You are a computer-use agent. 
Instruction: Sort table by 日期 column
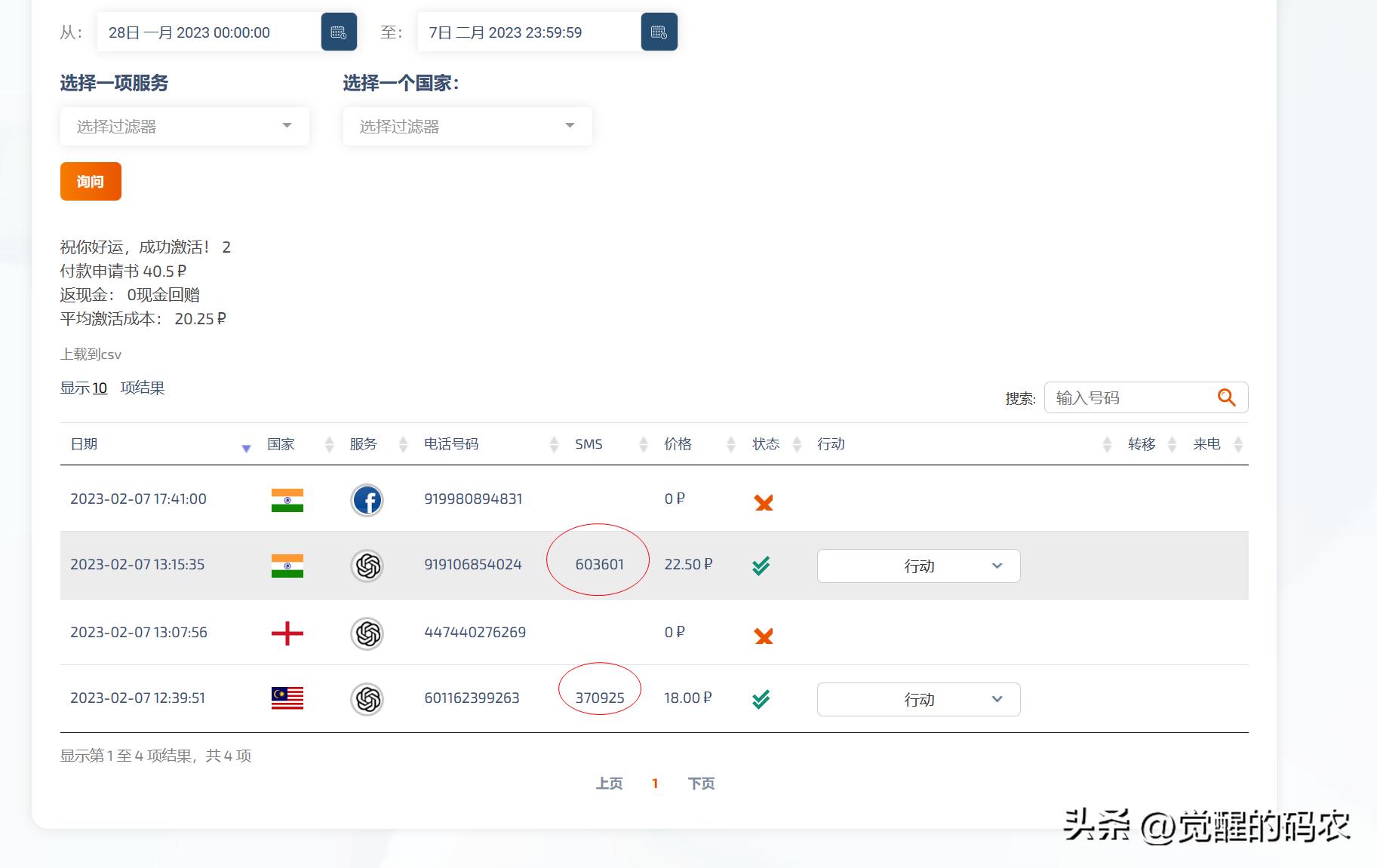(x=84, y=444)
